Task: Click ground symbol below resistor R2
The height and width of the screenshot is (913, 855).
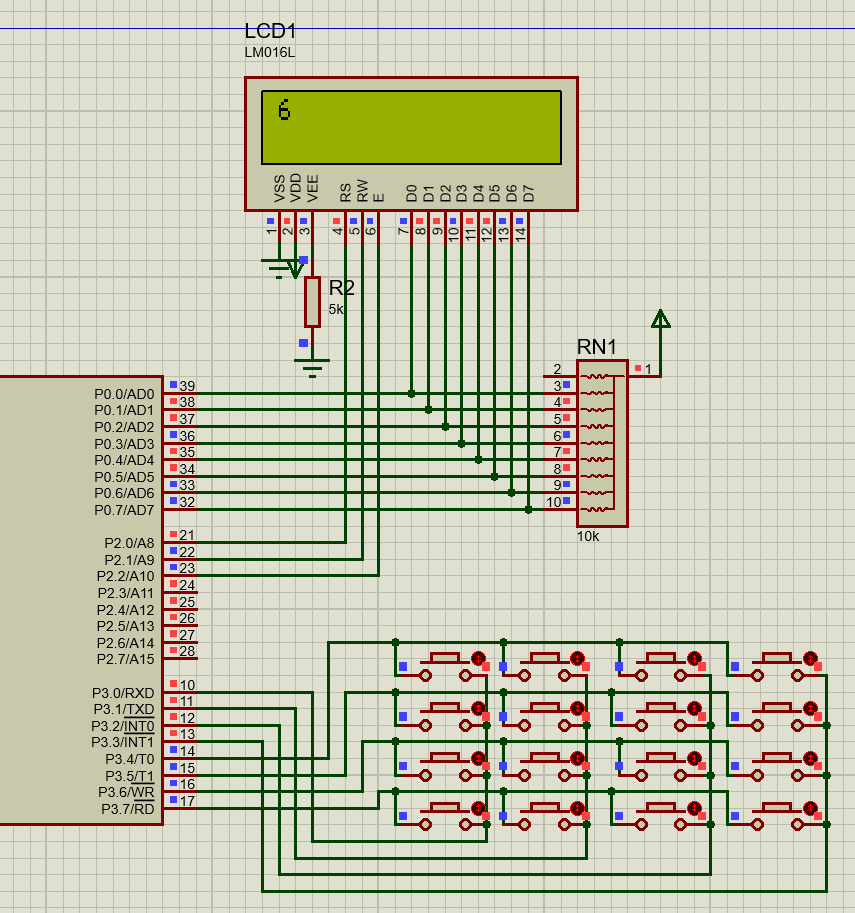Action: click(312, 368)
